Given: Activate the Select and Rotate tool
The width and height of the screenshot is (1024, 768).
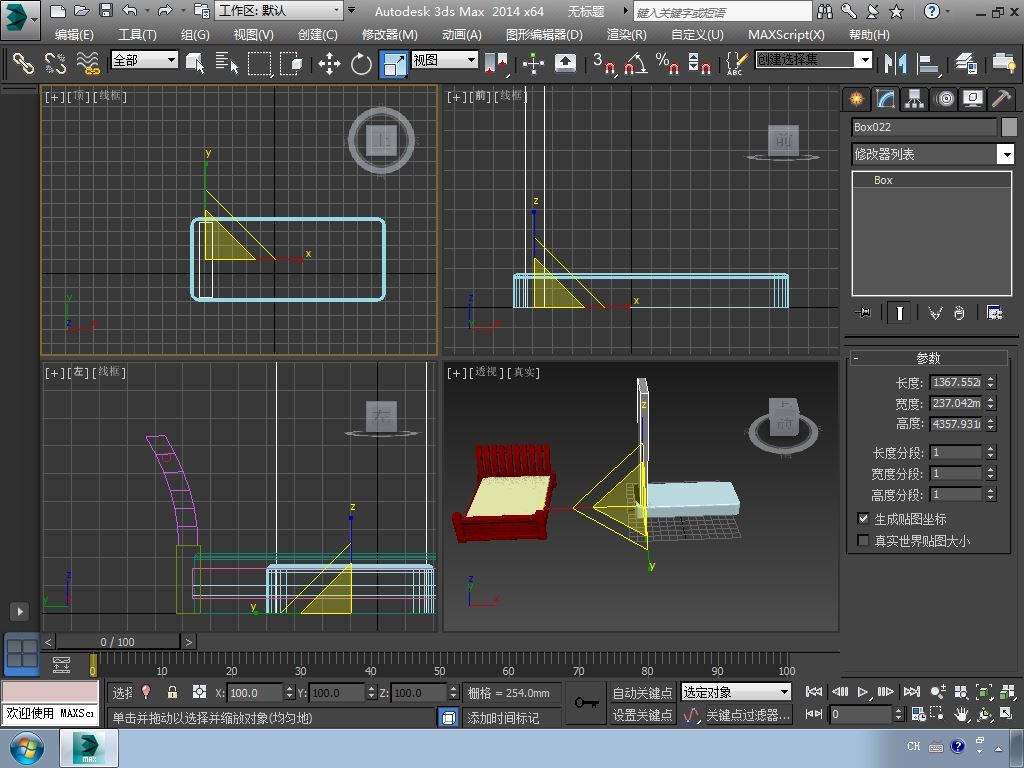Looking at the screenshot, I should click(361, 63).
